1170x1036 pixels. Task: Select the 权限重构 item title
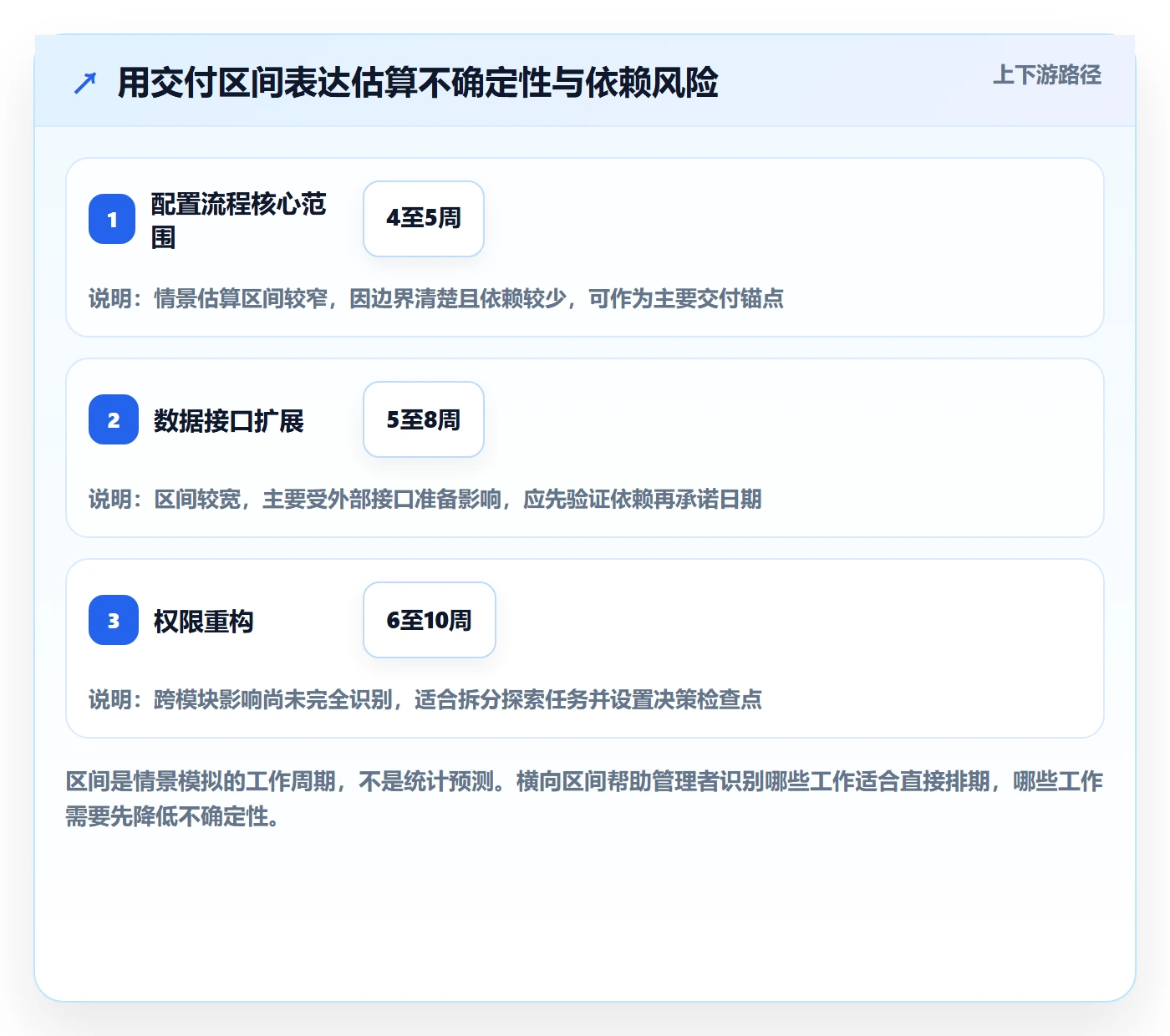[204, 621]
